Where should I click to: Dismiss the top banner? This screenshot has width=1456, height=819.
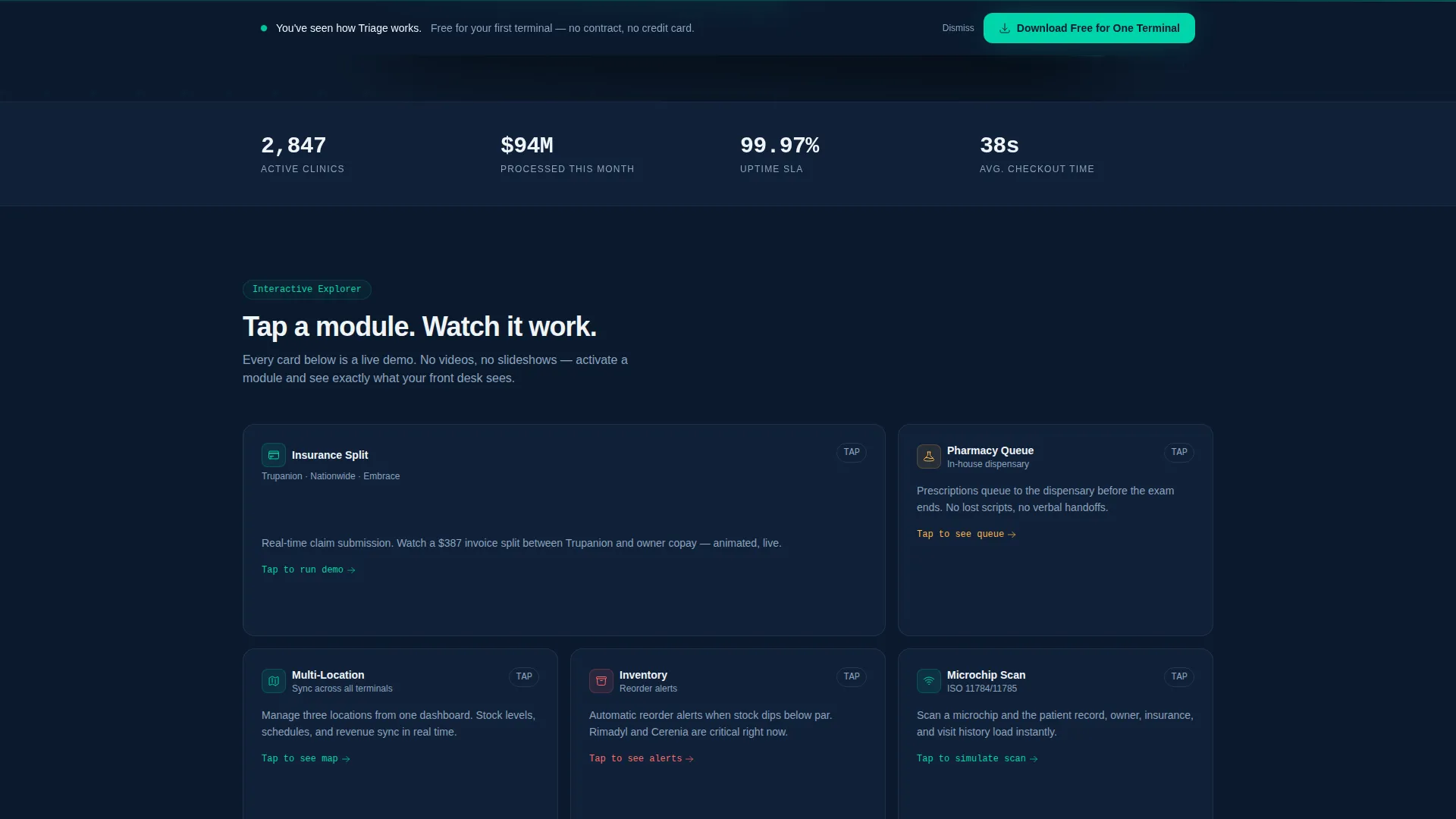(958, 28)
